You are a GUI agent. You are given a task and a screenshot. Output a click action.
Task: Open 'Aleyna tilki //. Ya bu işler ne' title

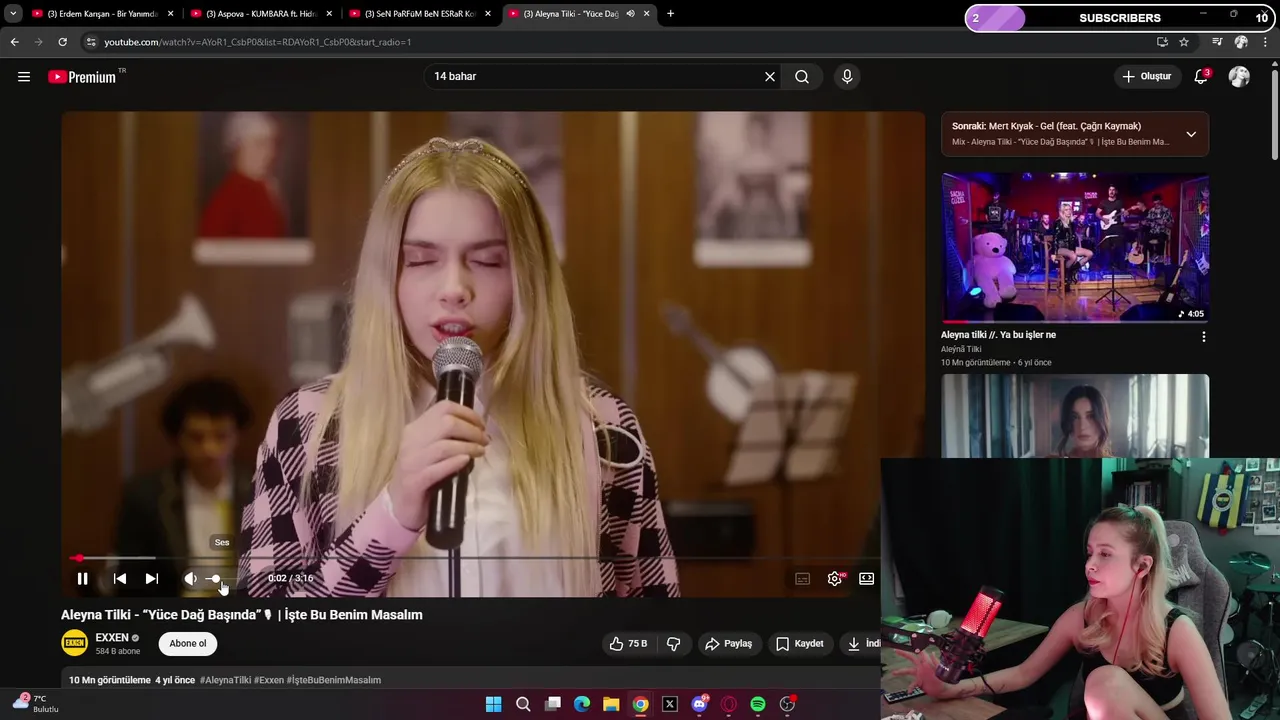998,335
